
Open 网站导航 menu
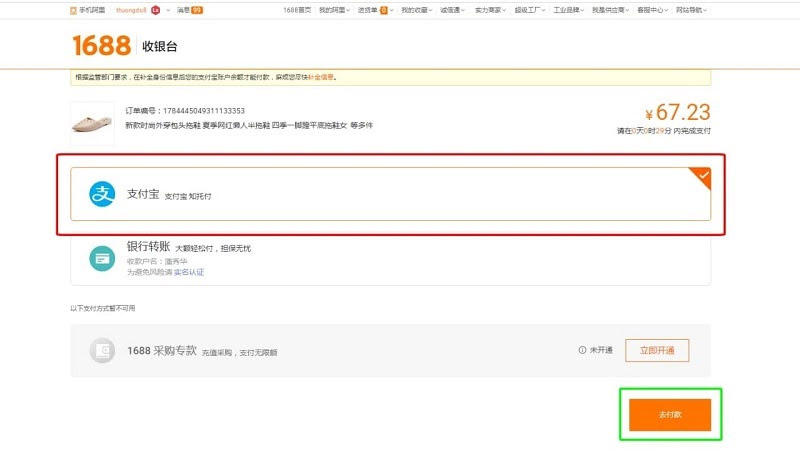(691, 10)
